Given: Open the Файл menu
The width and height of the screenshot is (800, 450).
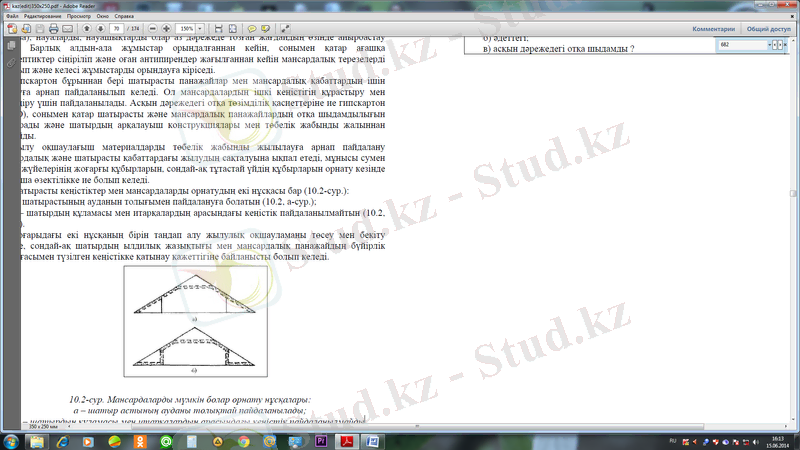Looking at the screenshot, I should click(x=12, y=16).
